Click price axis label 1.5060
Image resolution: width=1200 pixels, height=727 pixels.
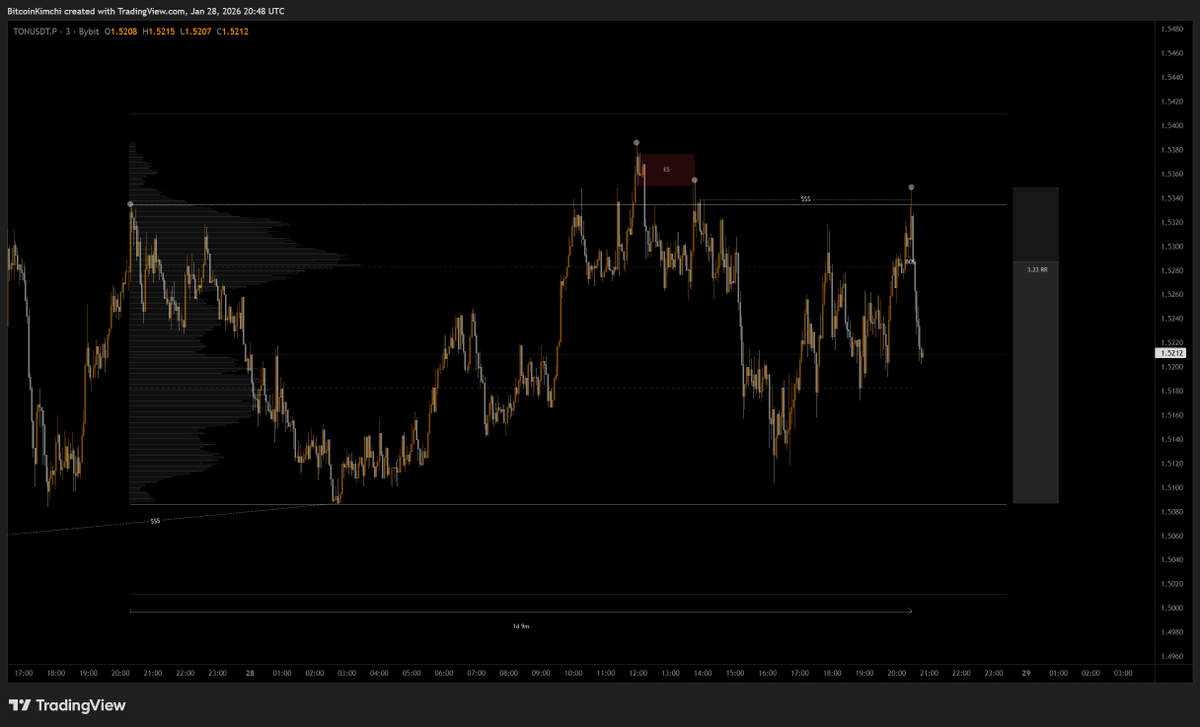(1172, 535)
